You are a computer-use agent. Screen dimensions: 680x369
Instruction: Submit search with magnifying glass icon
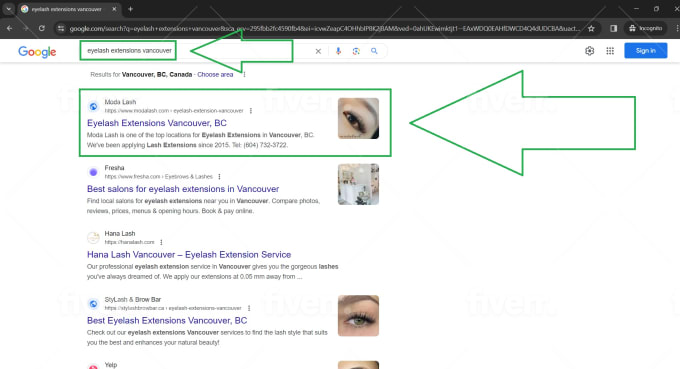click(374, 51)
